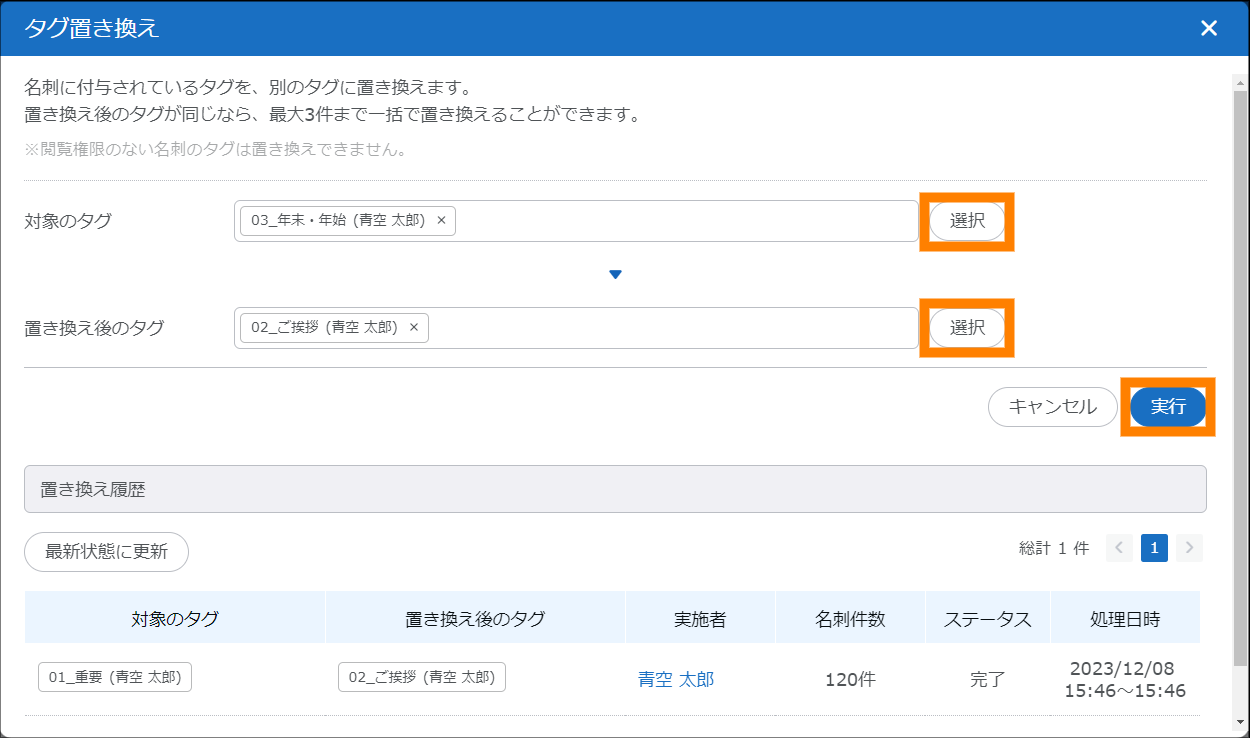Open 青空 太郎 user link
The width and height of the screenshot is (1250, 738).
(676, 680)
